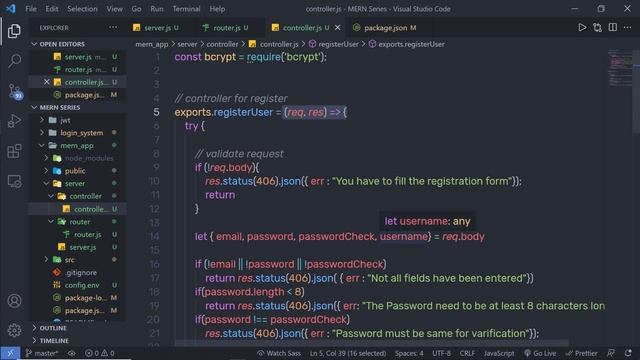640x360 pixels.
Task: Open the Terminal menu
Action: click(186, 9)
